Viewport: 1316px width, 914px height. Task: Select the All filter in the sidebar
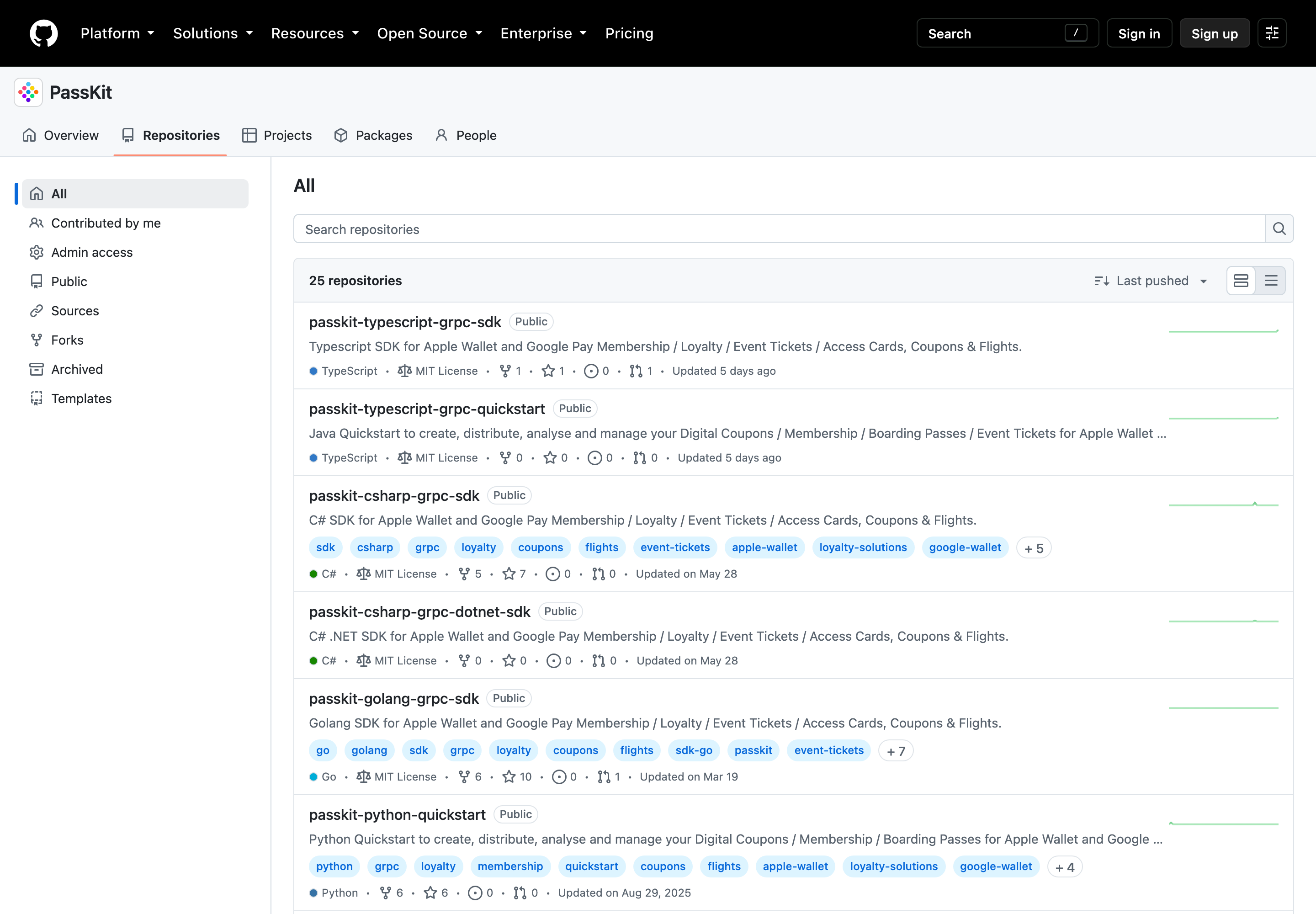[135, 194]
